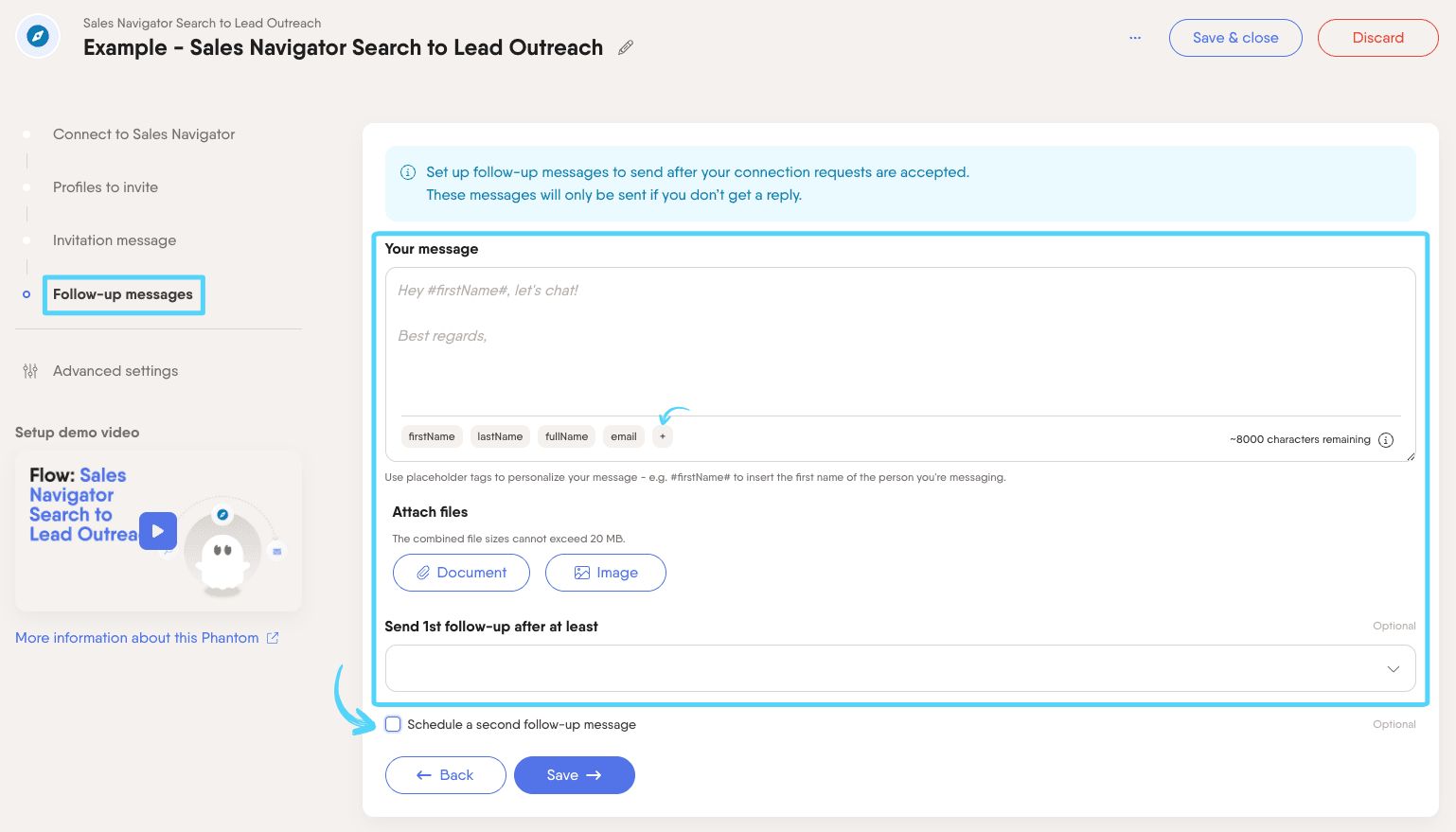Click the info icon in the blue banner
The image size is (1456, 832).
click(408, 172)
